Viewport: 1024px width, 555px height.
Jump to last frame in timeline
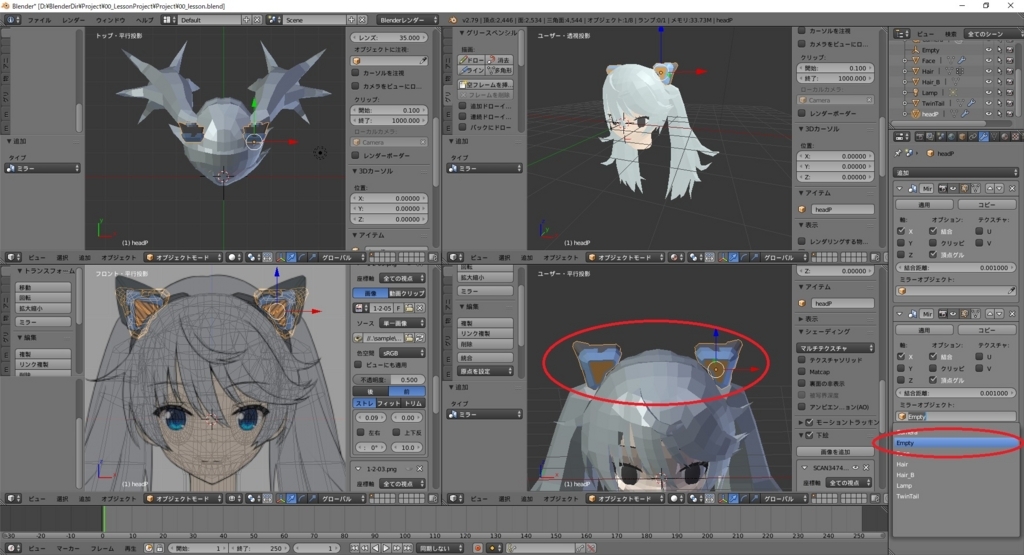(x=408, y=548)
